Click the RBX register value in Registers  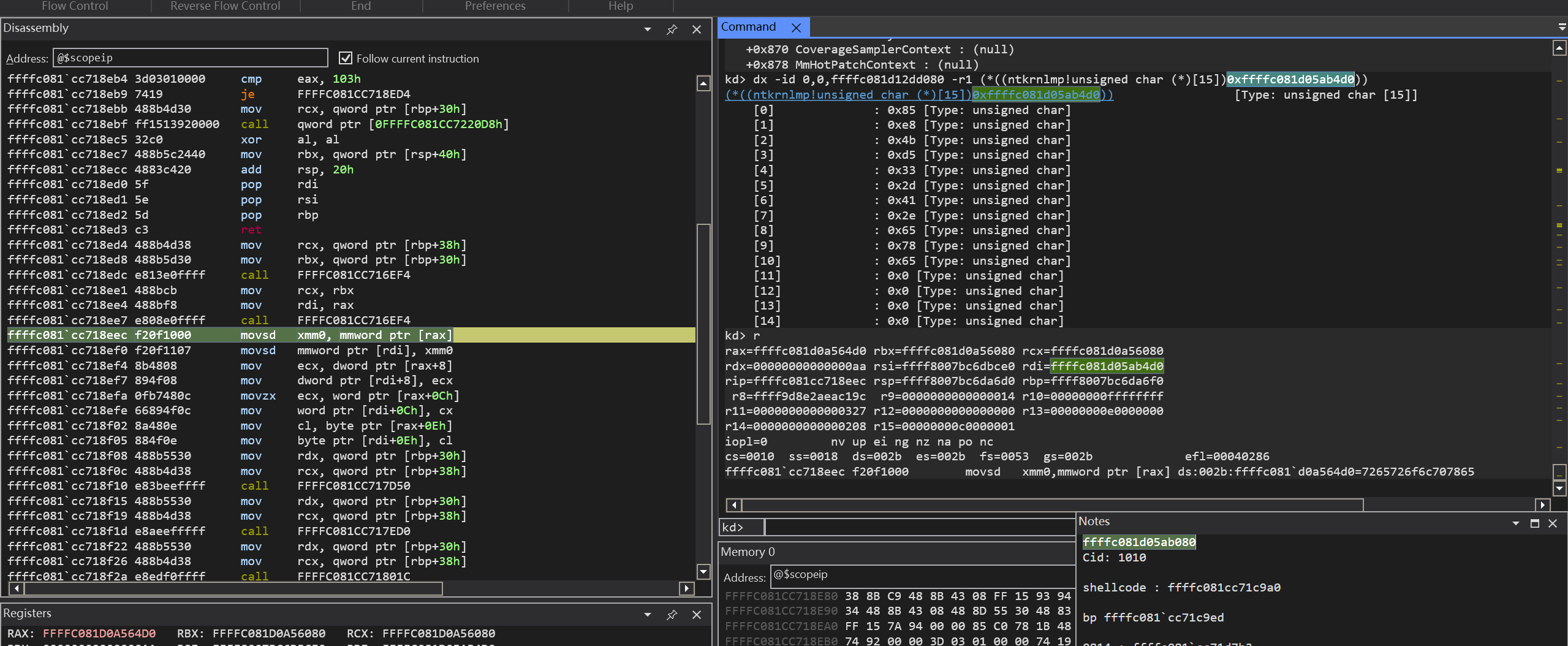pyautogui.click(x=269, y=634)
